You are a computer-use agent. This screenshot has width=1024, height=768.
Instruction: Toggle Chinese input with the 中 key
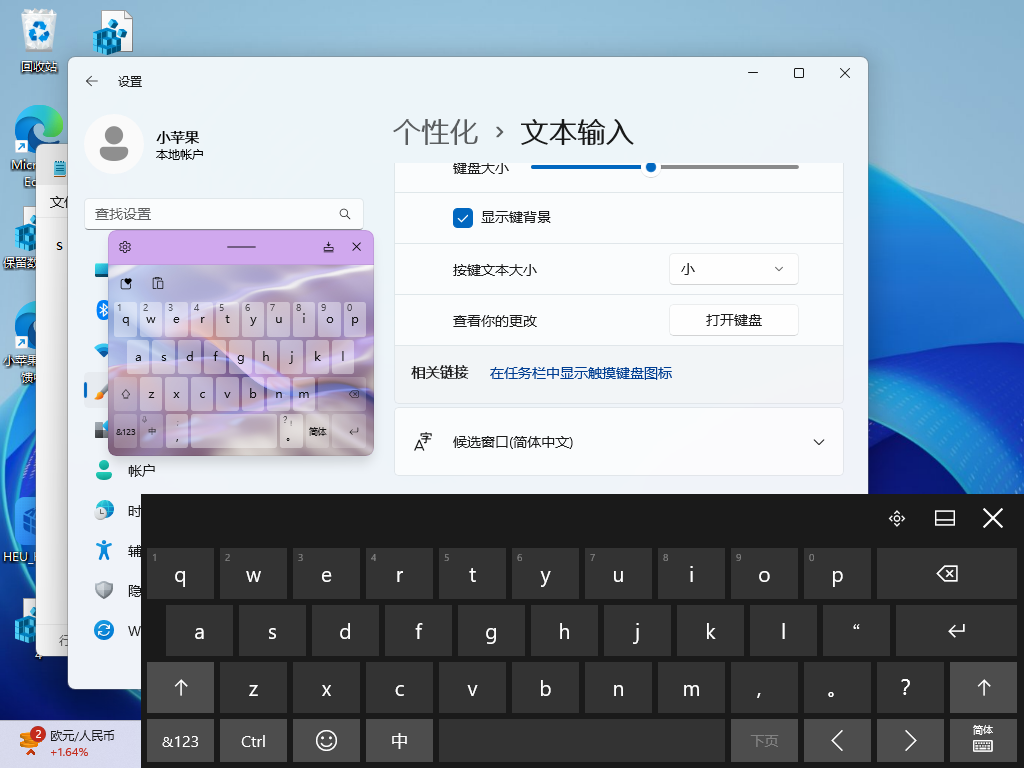[x=399, y=741]
